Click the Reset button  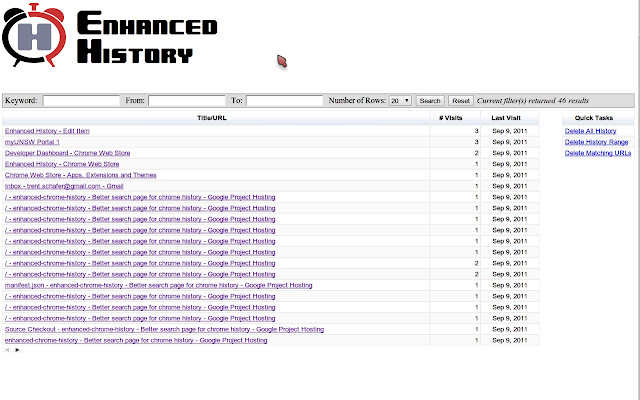pos(461,100)
